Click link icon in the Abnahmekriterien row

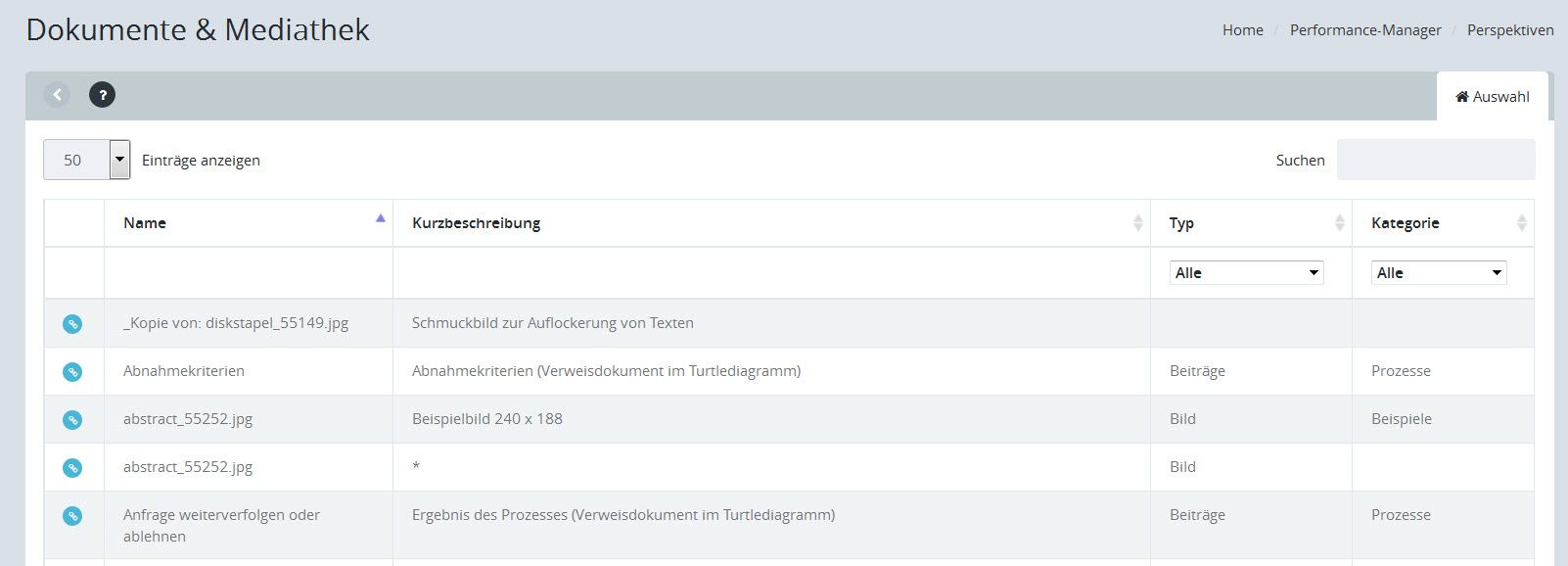pos(72,372)
